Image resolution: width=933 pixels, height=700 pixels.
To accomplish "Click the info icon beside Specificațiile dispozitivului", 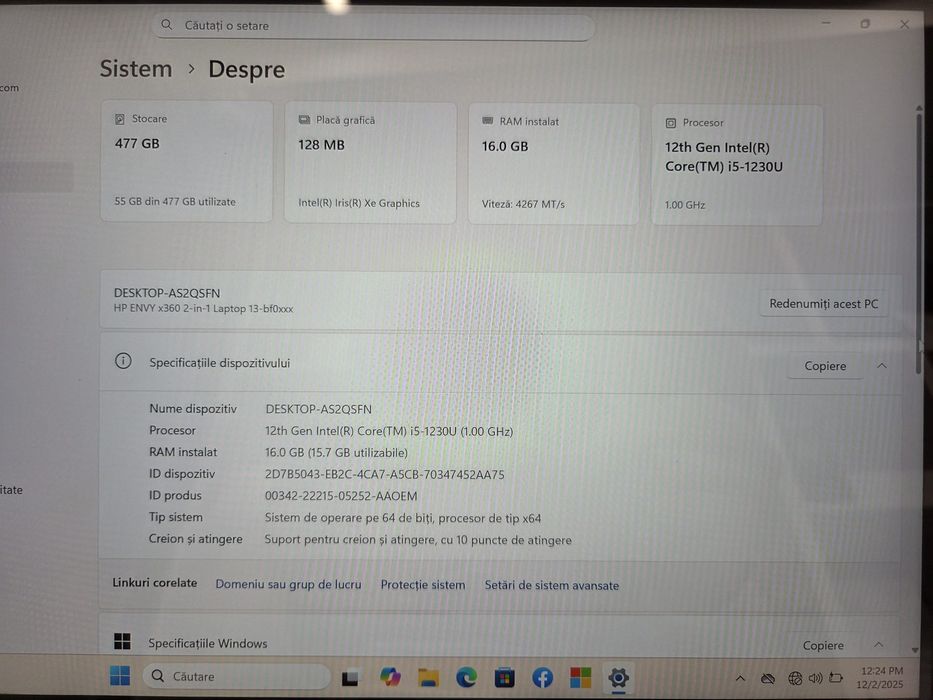I will click(x=123, y=361).
